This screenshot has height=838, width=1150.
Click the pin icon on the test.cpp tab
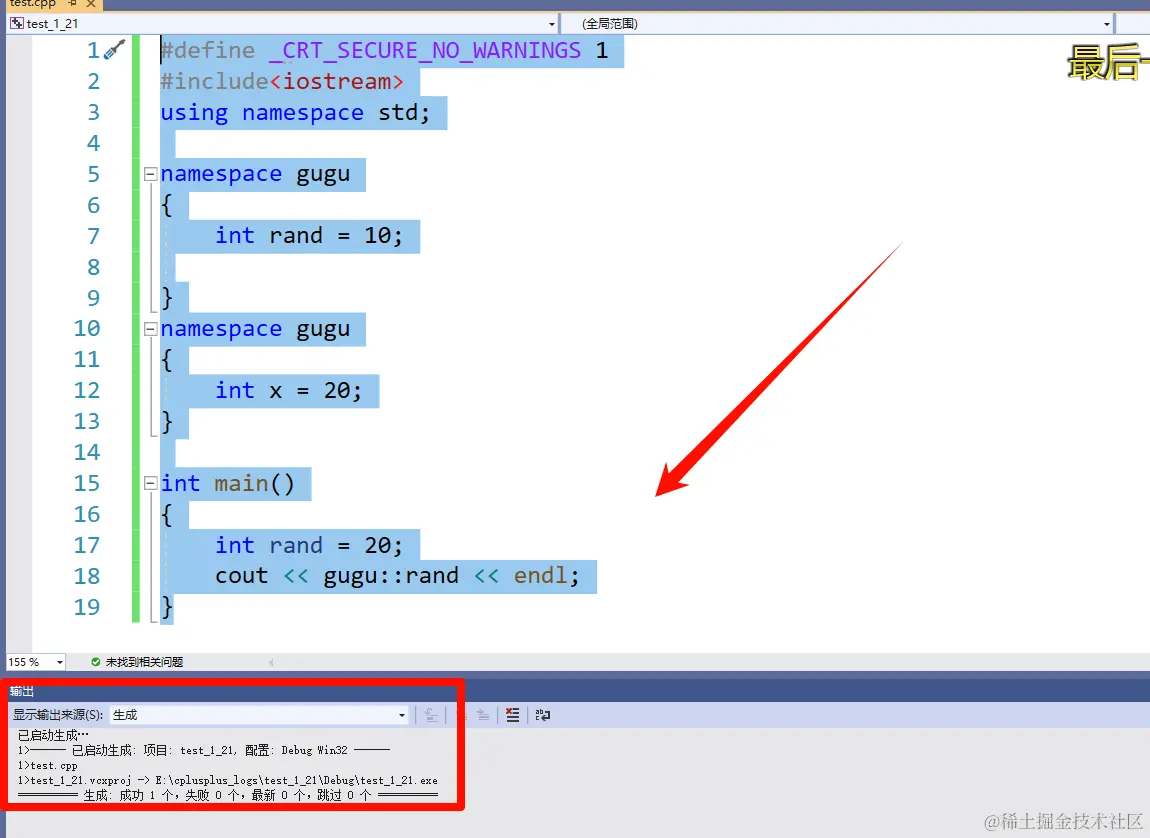pyautogui.click(x=73, y=4)
